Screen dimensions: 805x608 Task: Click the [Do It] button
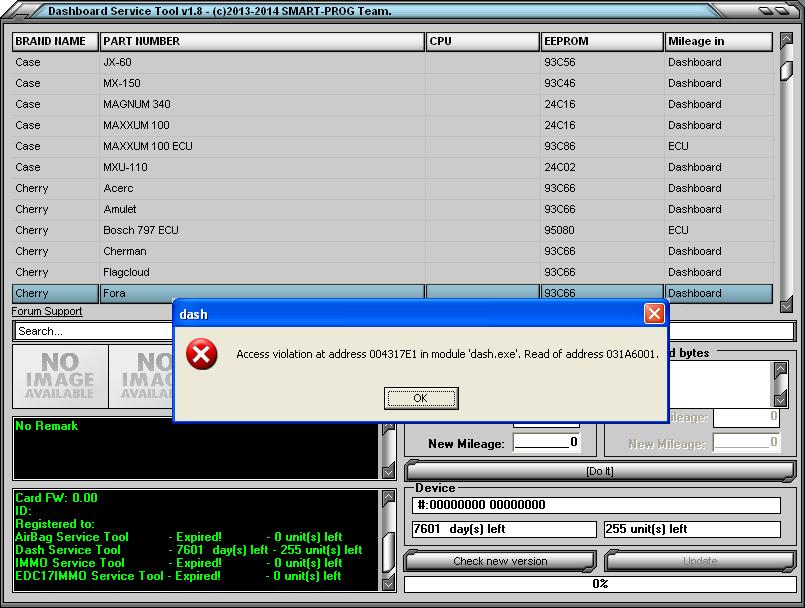point(600,471)
